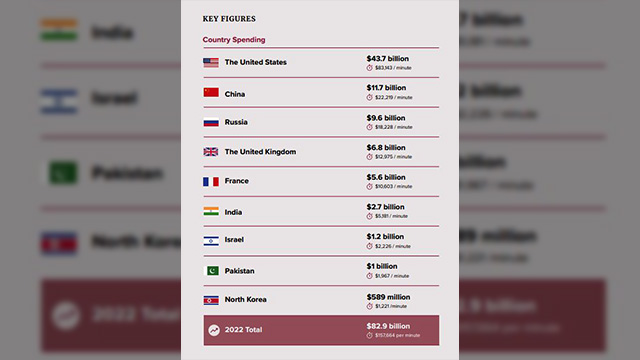Click The United Kingdom label

(x=260, y=152)
